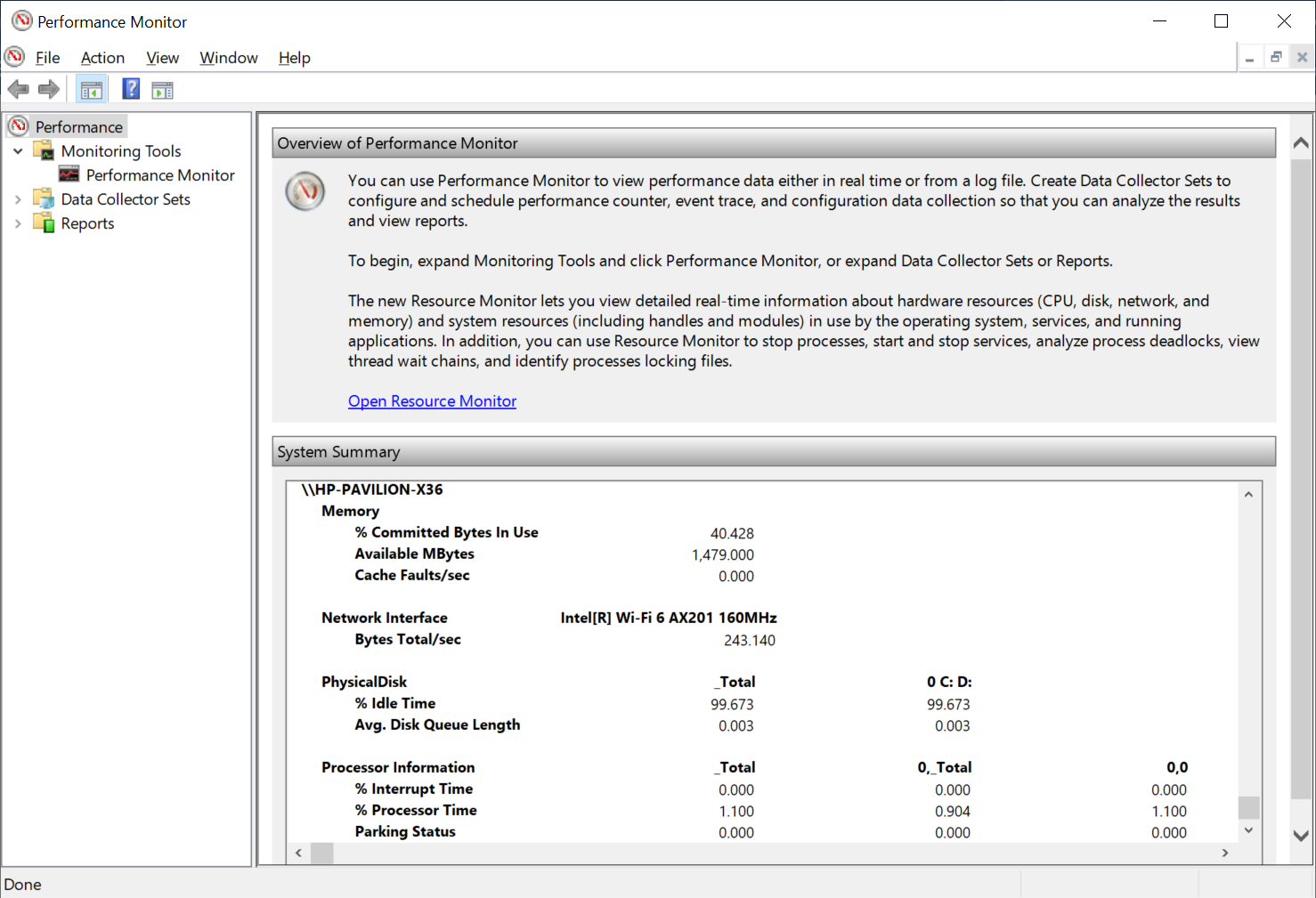Select the Performance root item in the tree

pyautogui.click(x=79, y=127)
